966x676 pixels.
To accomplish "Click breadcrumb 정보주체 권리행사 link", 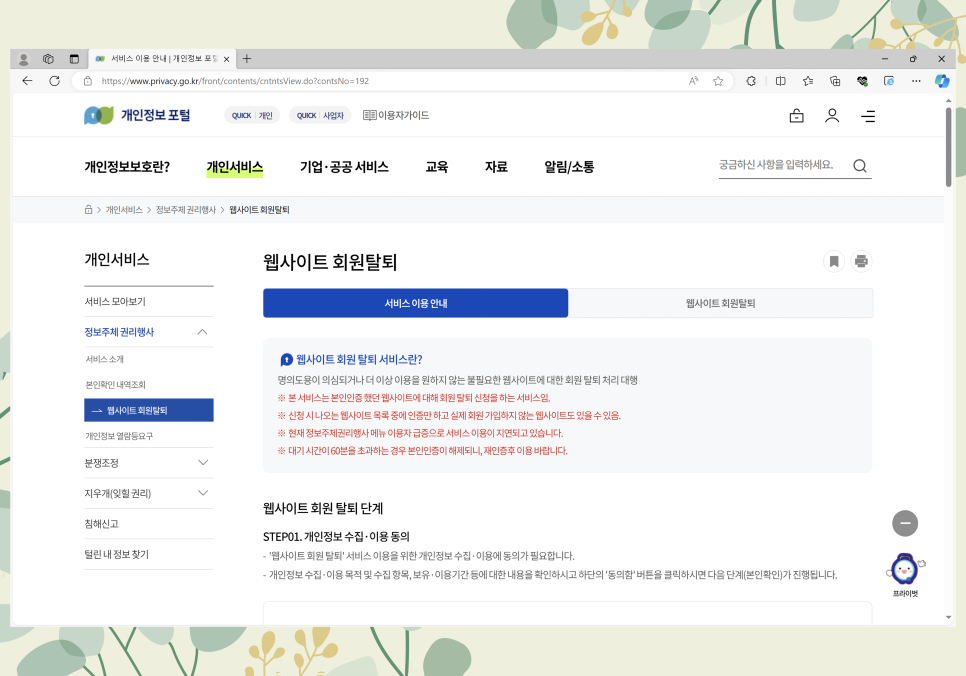I will (x=186, y=210).
